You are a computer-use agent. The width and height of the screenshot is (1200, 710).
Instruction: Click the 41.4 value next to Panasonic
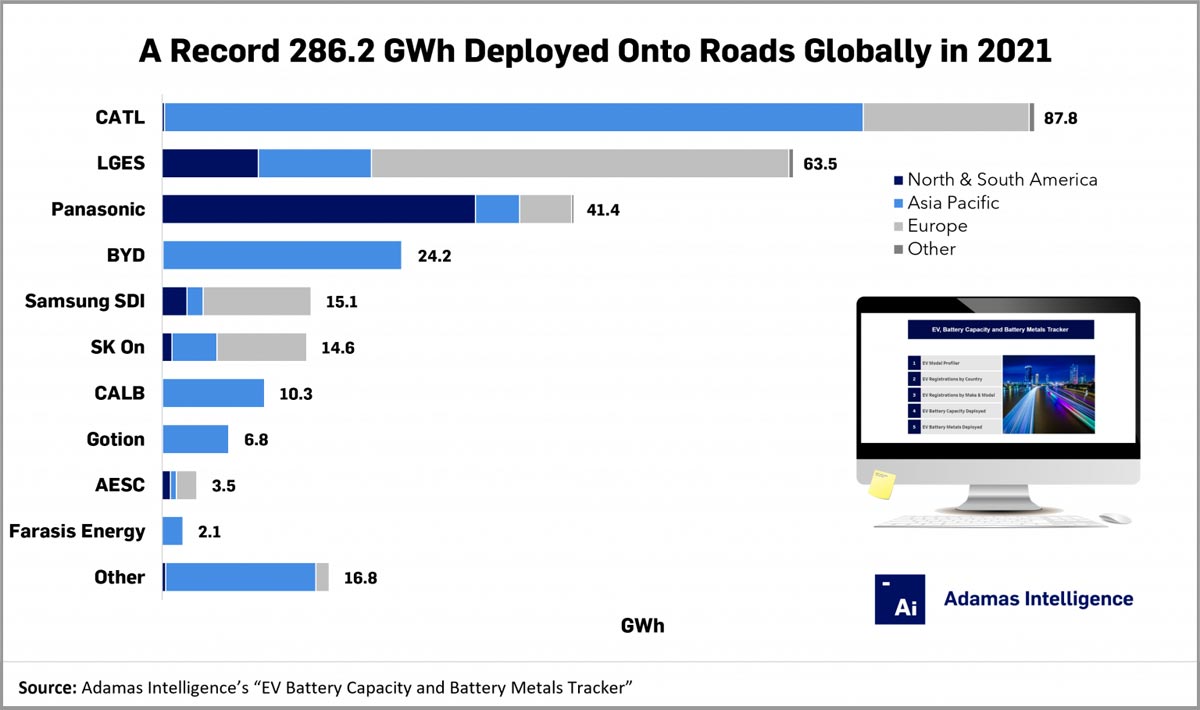pyautogui.click(x=603, y=209)
